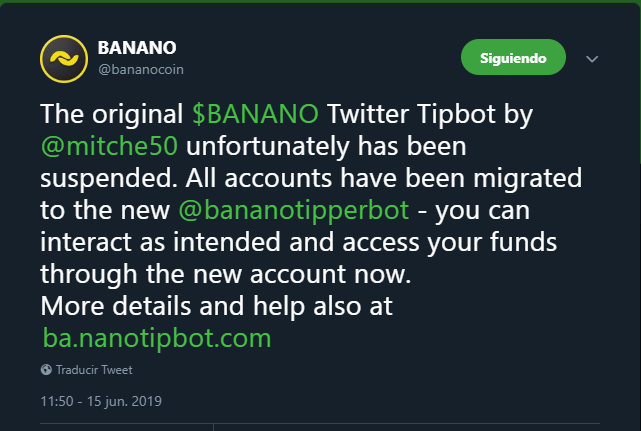Visit the @bananocoin handle

[x=141, y=70]
